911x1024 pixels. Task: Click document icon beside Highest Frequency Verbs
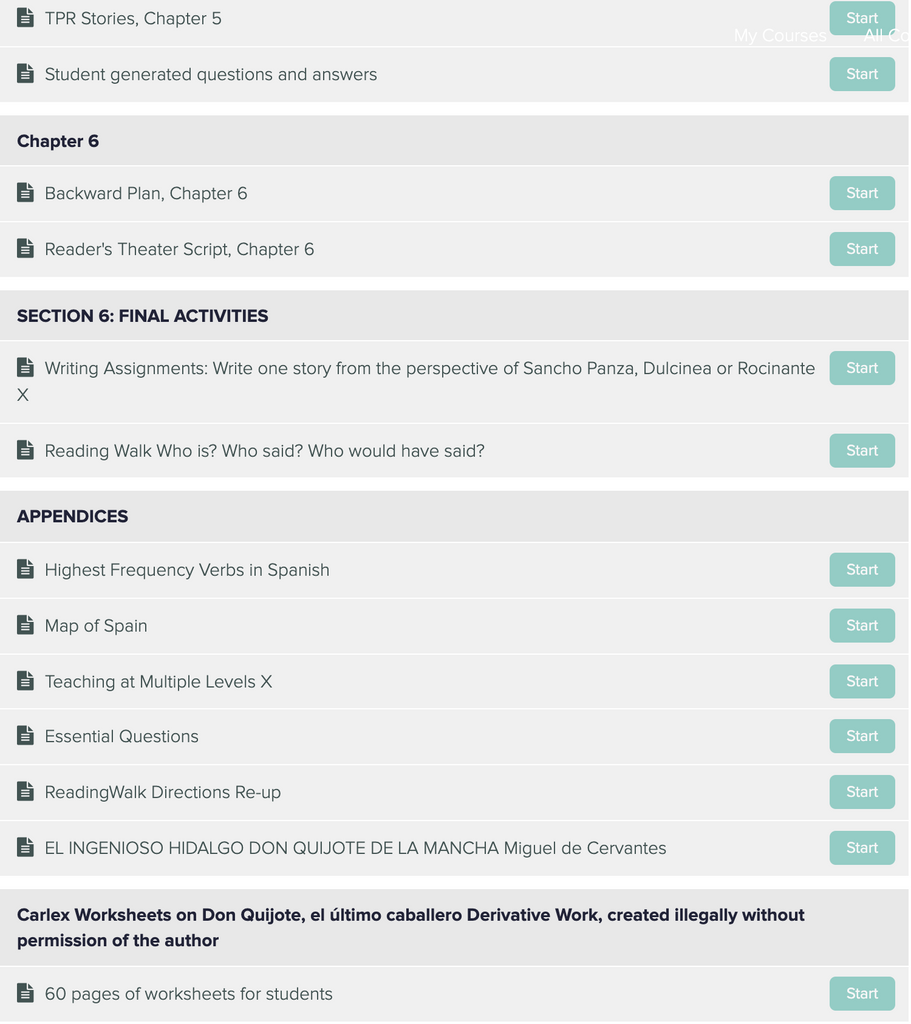pos(25,569)
